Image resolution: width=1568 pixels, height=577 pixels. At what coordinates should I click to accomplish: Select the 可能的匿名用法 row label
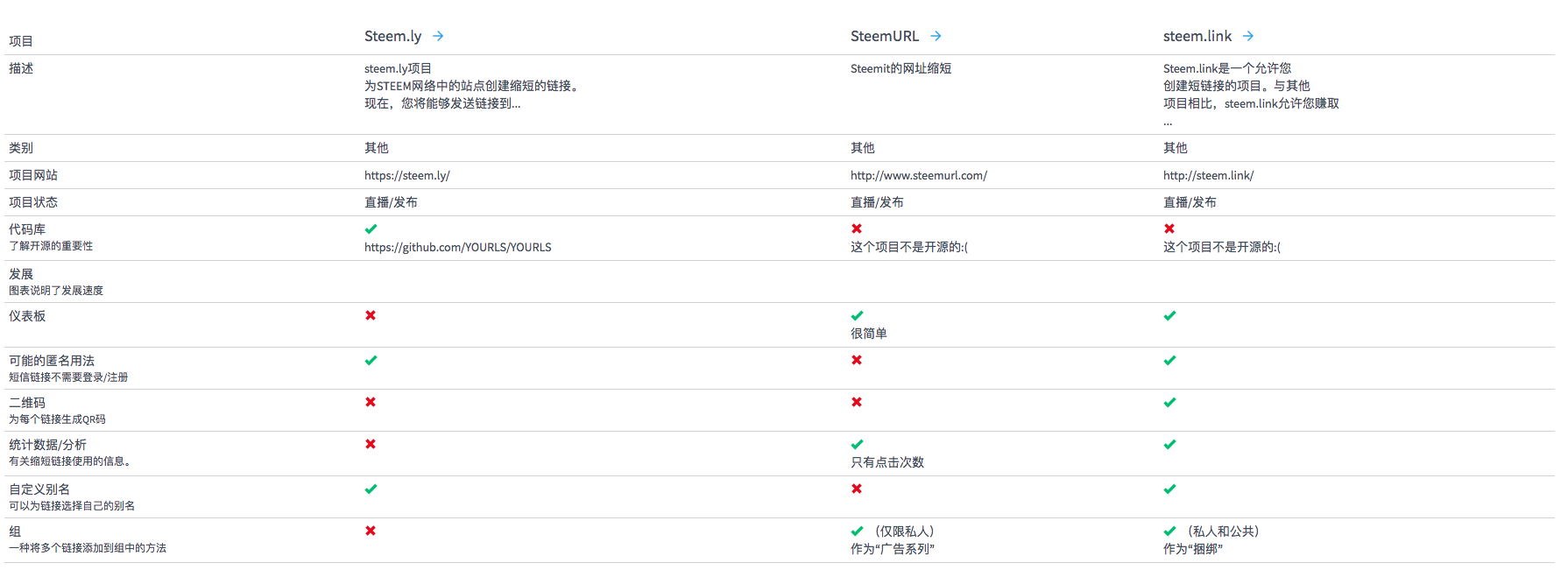click(x=52, y=361)
